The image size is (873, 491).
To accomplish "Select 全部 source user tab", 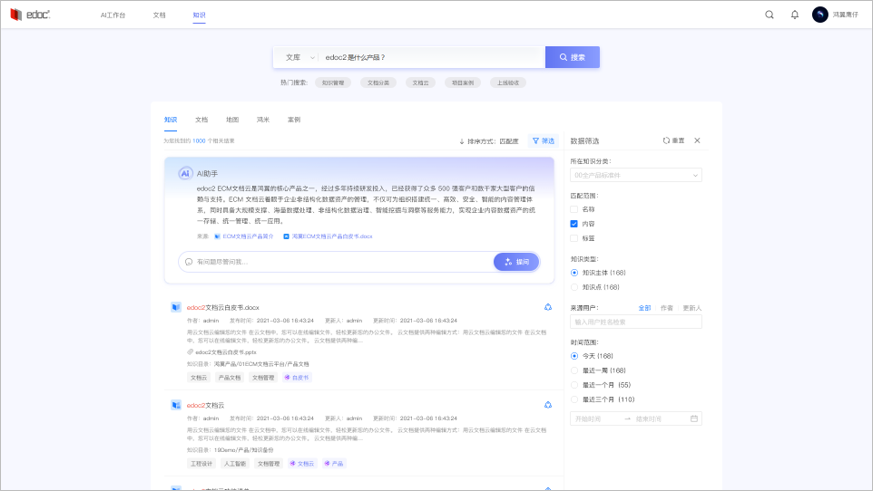I will pyautogui.click(x=645, y=308).
